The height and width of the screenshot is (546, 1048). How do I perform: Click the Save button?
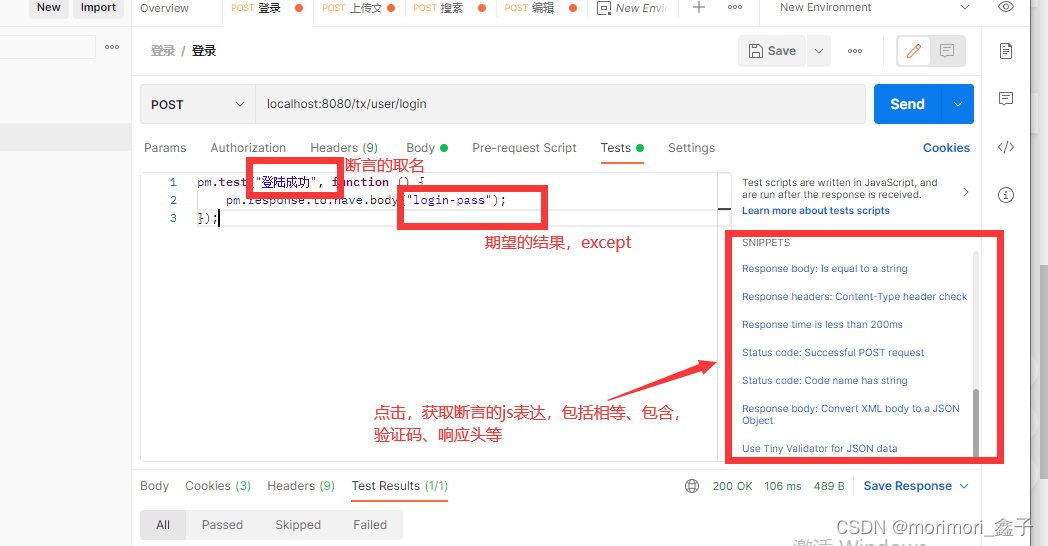(773, 51)
